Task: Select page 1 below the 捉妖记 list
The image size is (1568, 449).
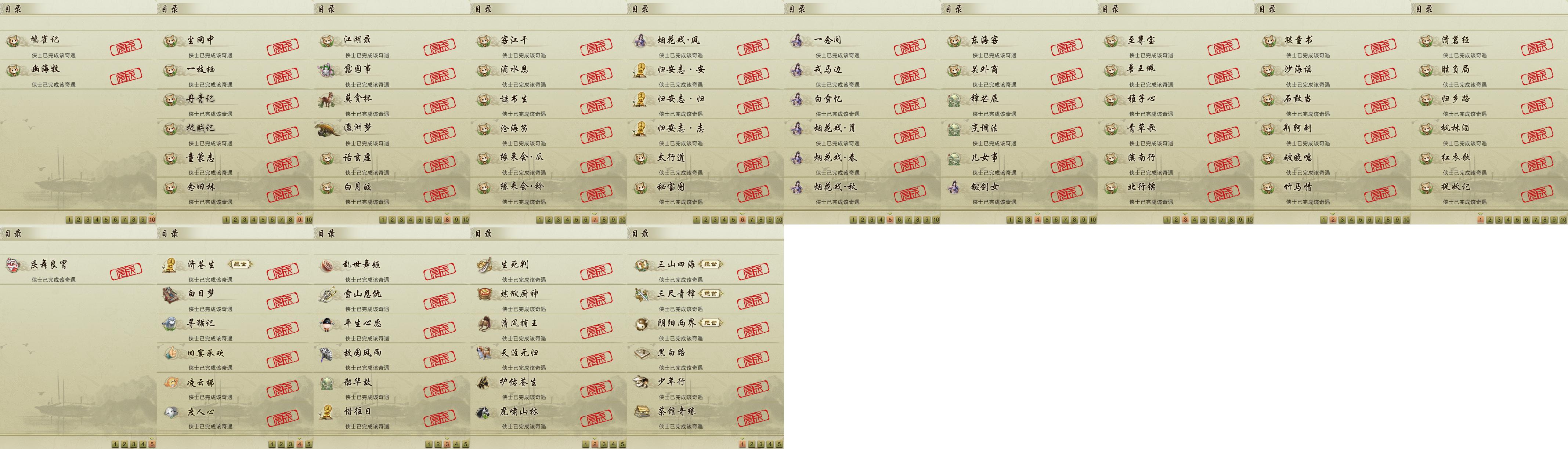Action: pyautogui.click(x=1480, y=220)
